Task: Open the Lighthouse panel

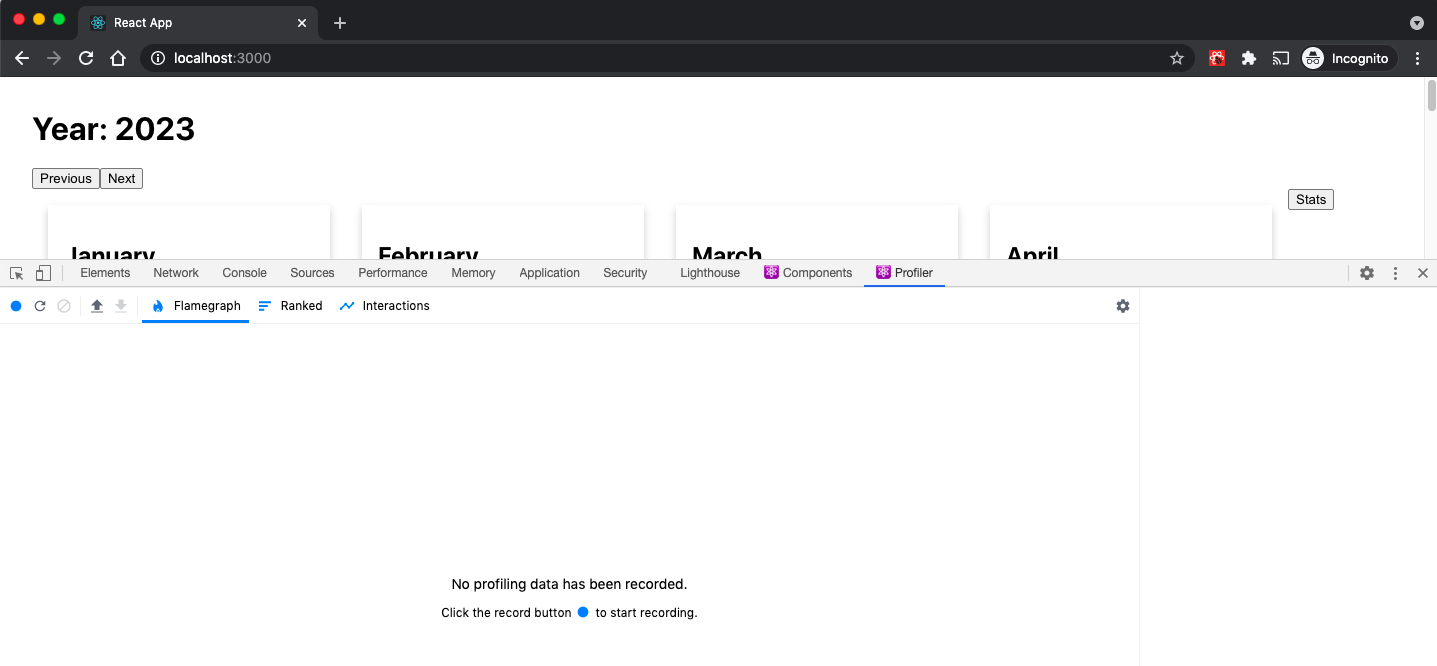Action: pos(710,273)
